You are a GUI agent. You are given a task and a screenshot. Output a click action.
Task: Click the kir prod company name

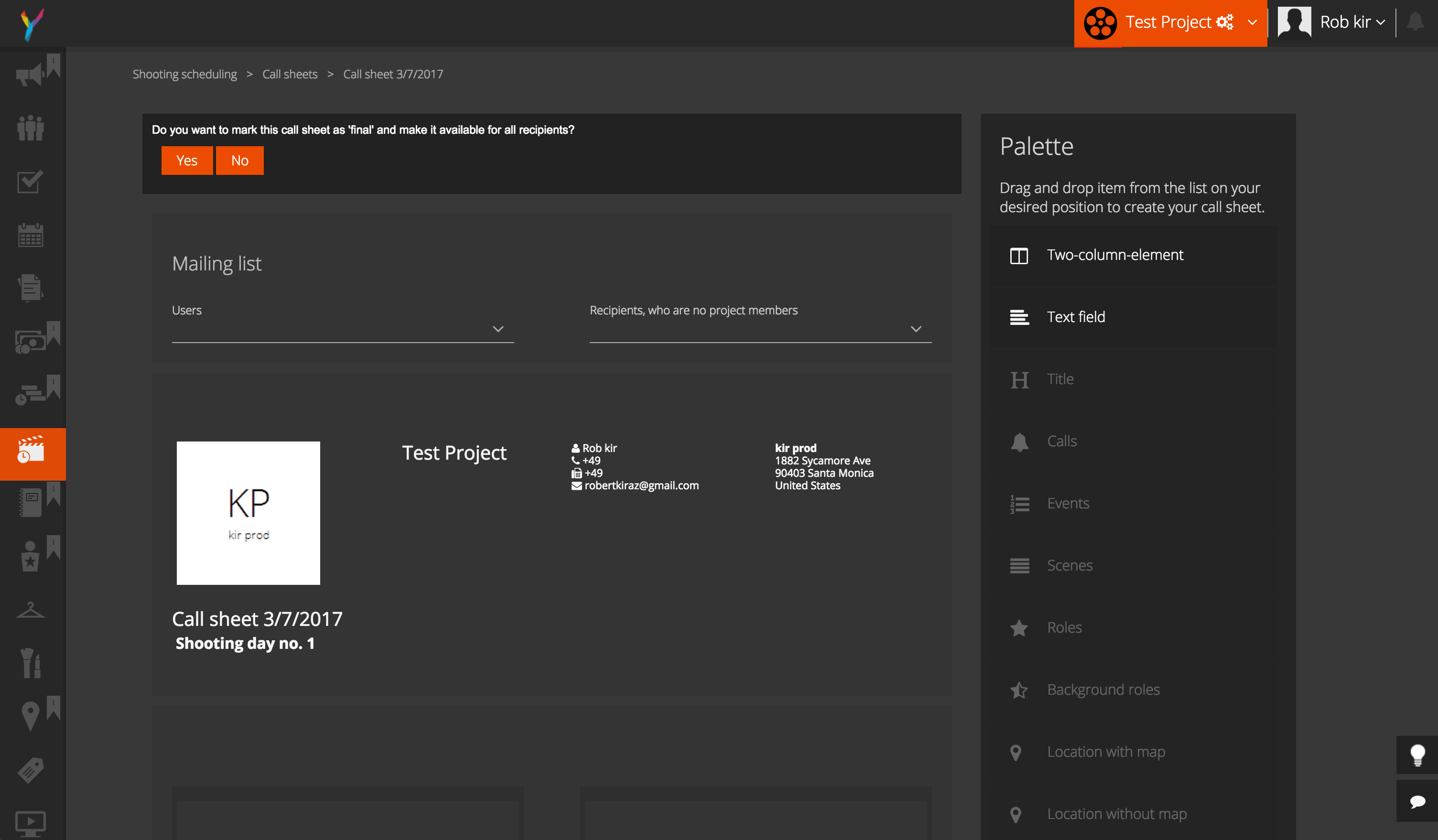click(x=796, y=448)
